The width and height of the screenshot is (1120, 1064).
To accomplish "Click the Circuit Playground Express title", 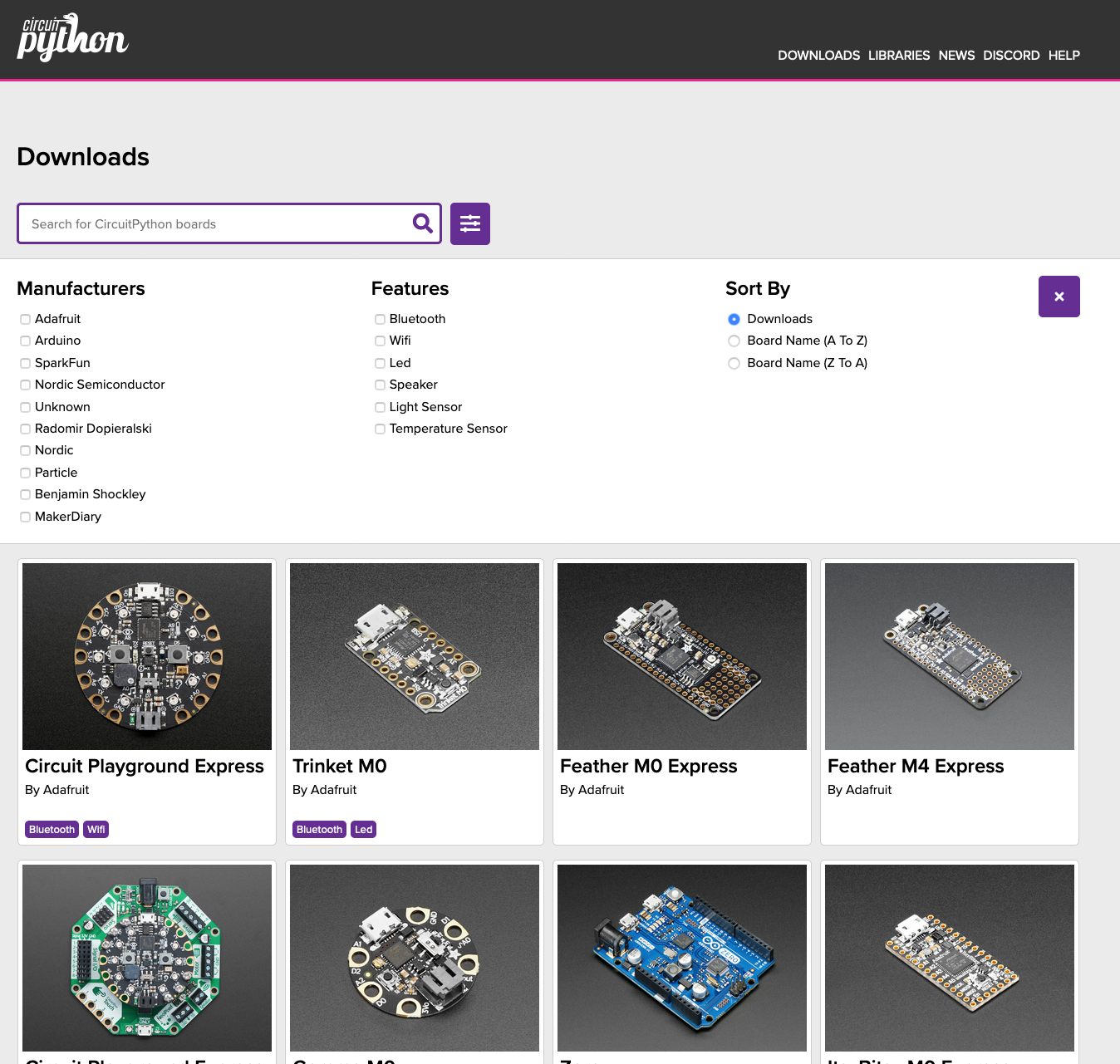I will pos(145,766).
